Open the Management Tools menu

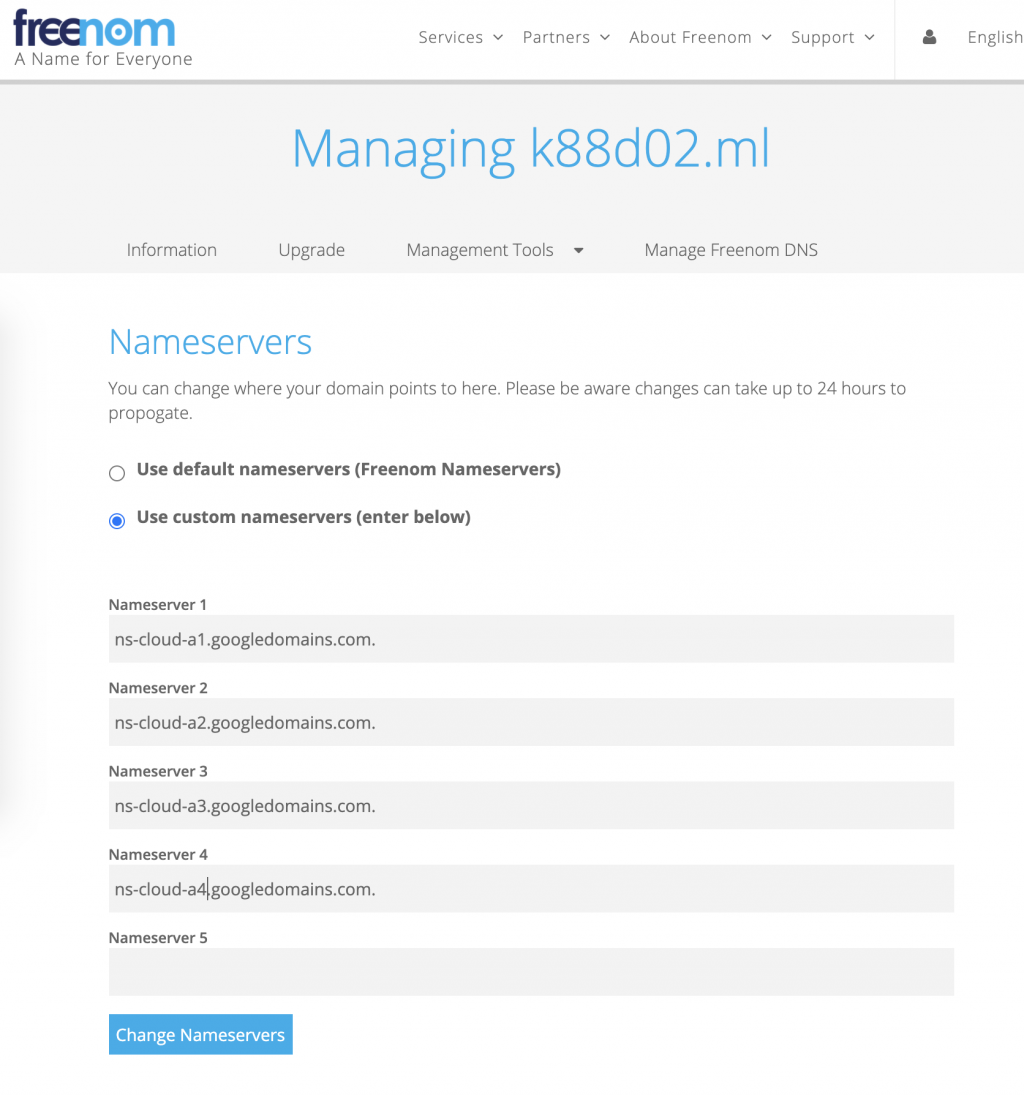pyautogui.click(x=480, y=250)
